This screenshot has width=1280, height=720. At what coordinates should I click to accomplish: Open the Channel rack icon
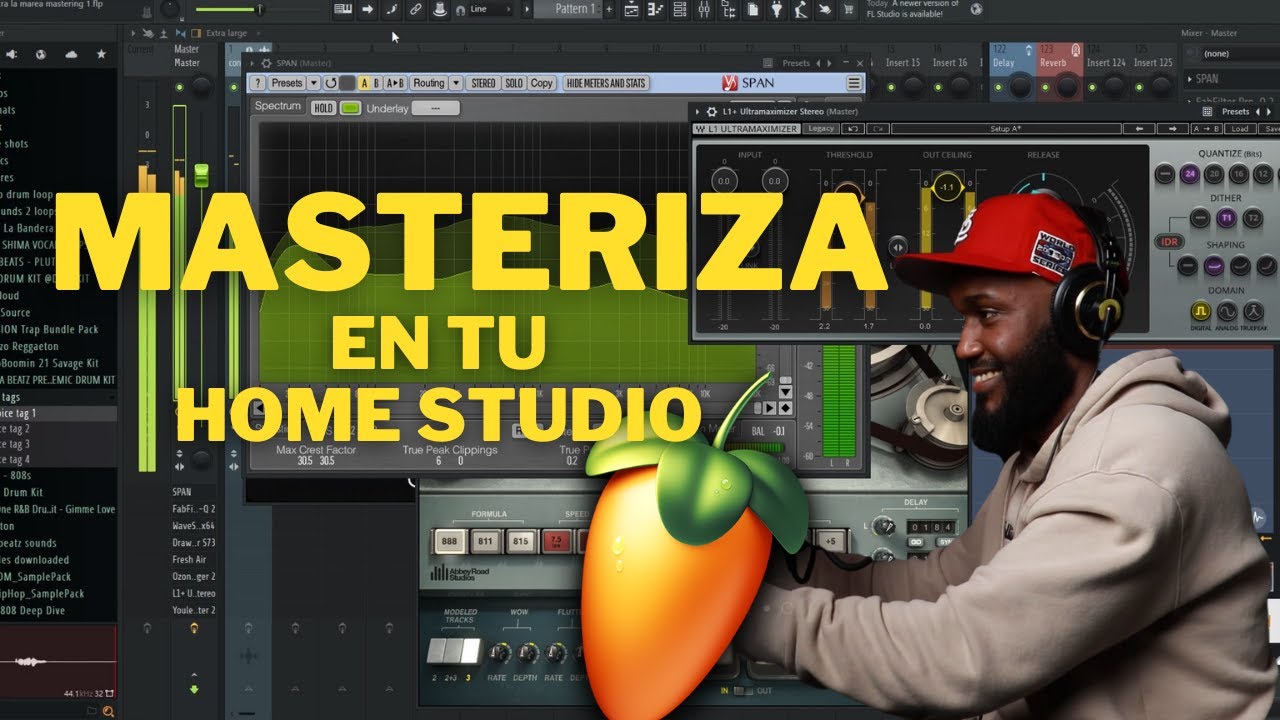[x=680, y=9]
